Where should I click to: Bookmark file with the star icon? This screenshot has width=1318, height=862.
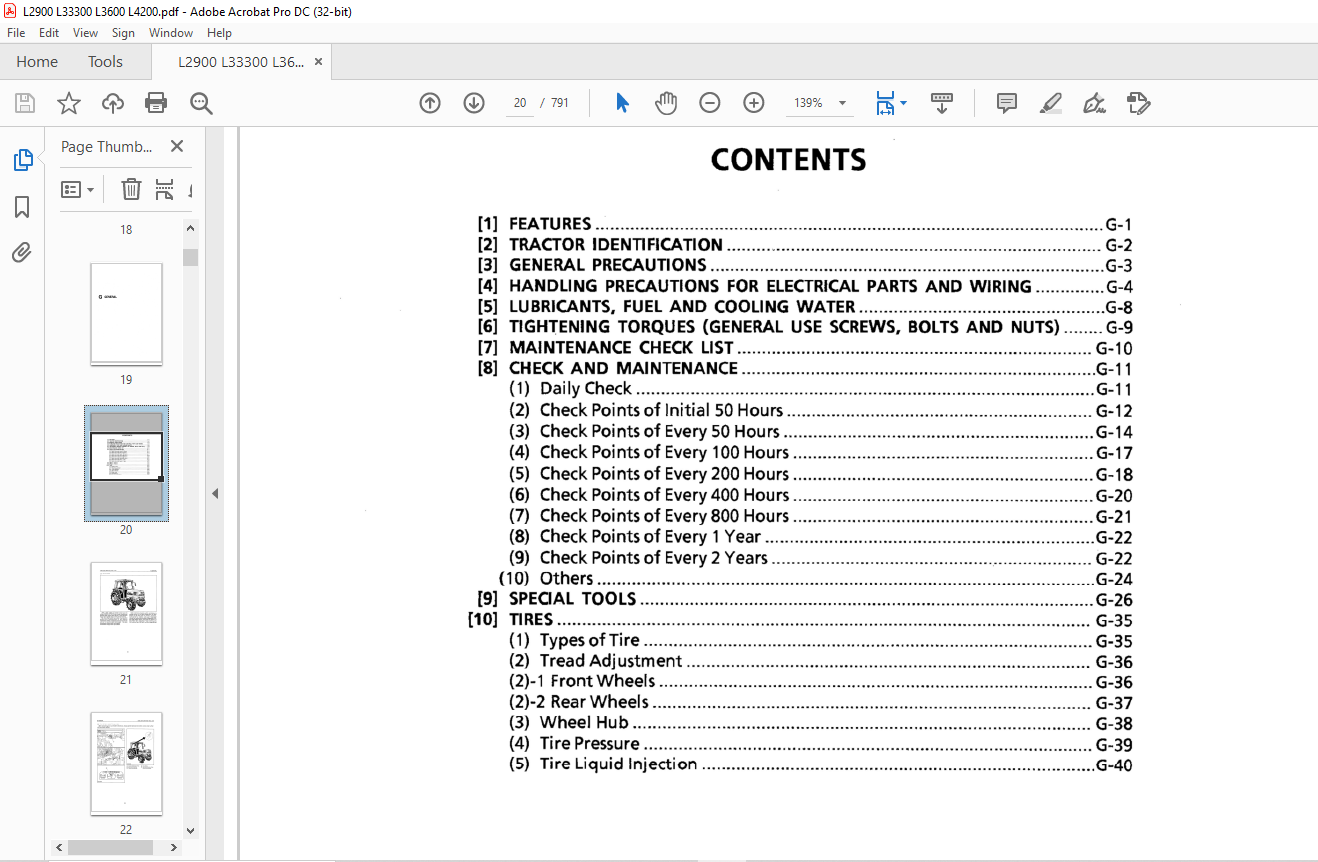pyautogui.click(x=68, y=103)
